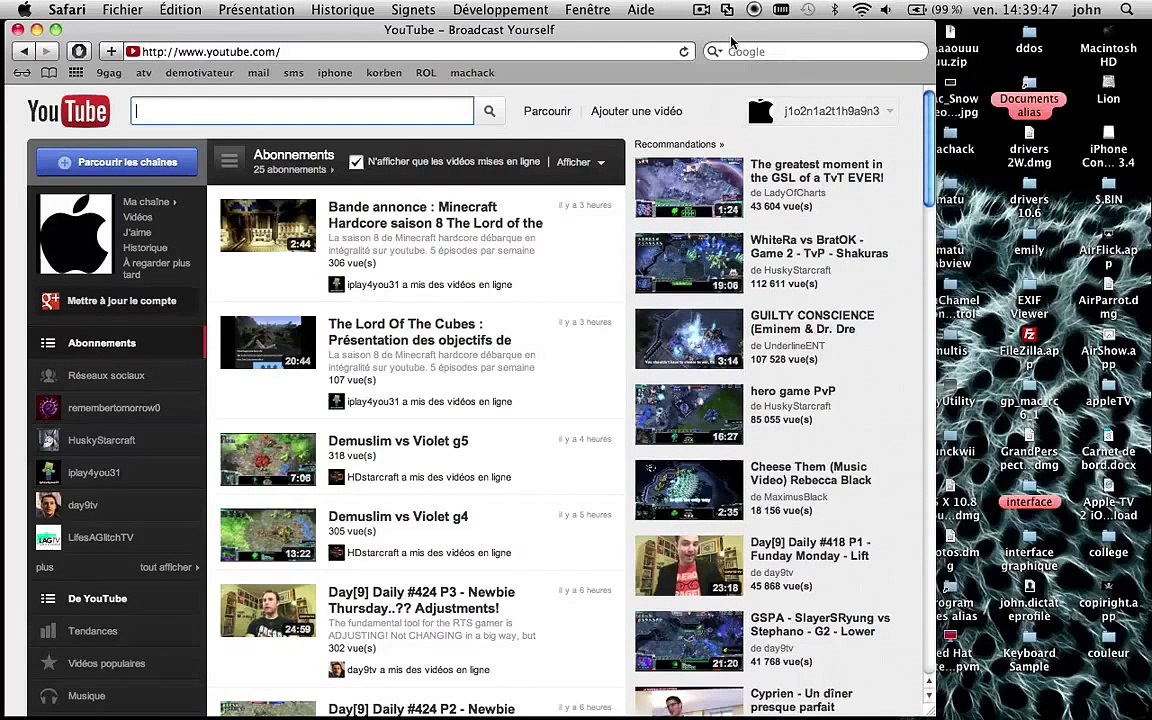Show bookmarks with the open book icon
The image size is (1152, 720).
pyautogui.click(x=48, y=73)
